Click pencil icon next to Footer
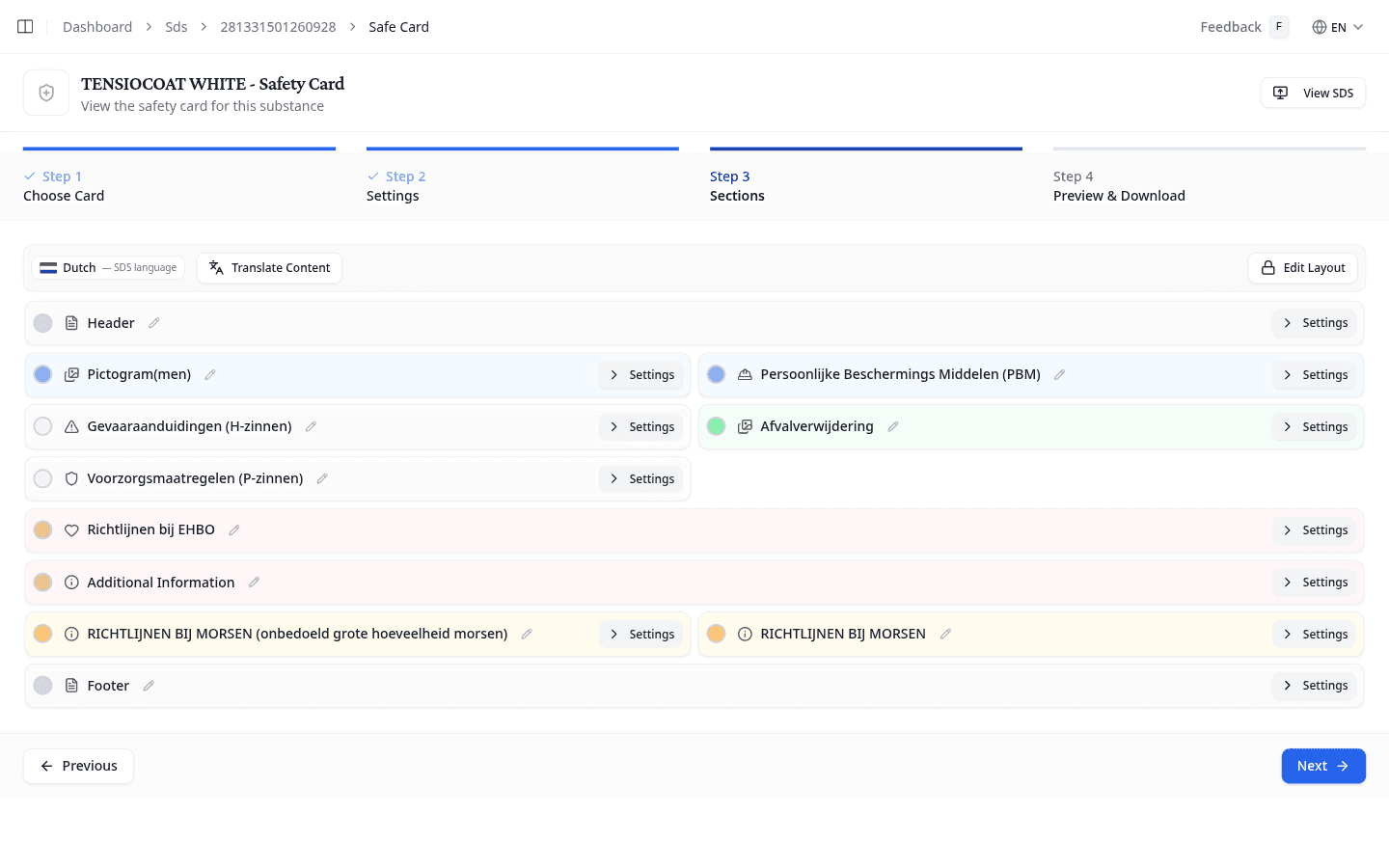This screenshot has height=868, width=1389. tap(149, 686)
